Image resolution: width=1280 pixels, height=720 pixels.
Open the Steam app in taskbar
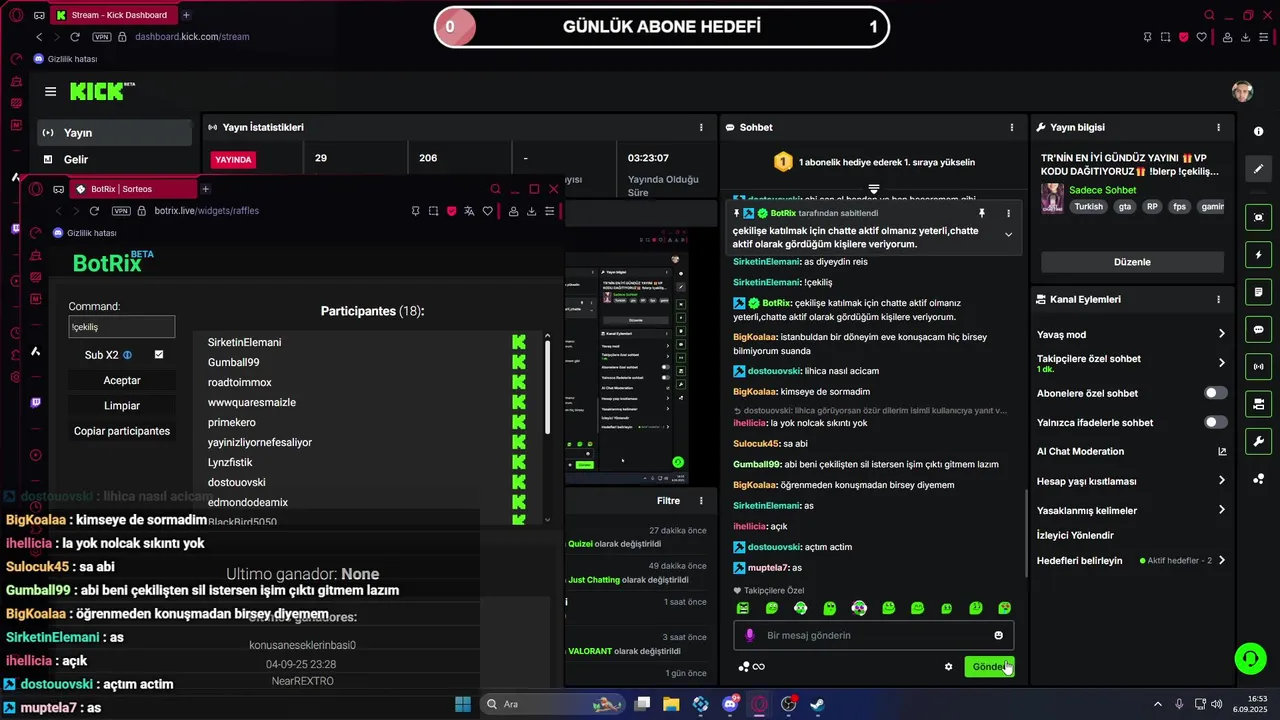click(817, 704)
